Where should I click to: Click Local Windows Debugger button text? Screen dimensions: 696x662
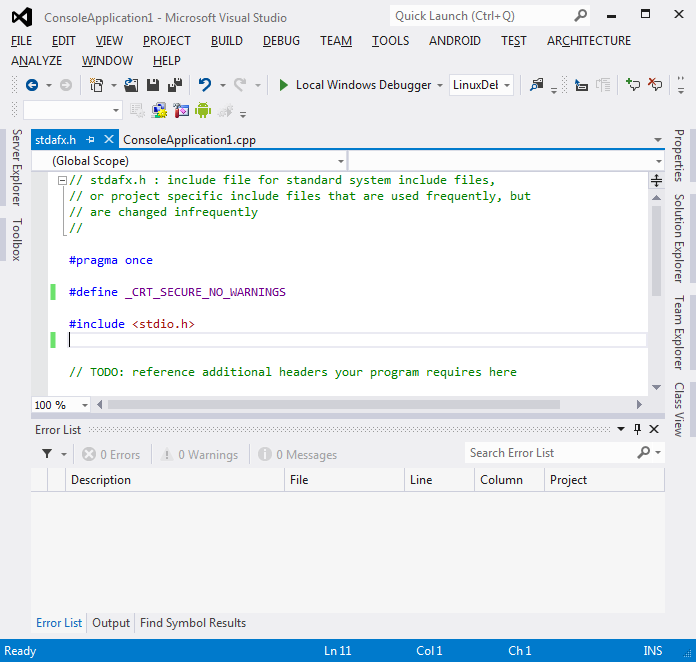pyautogui.click(x=364, y=85)
